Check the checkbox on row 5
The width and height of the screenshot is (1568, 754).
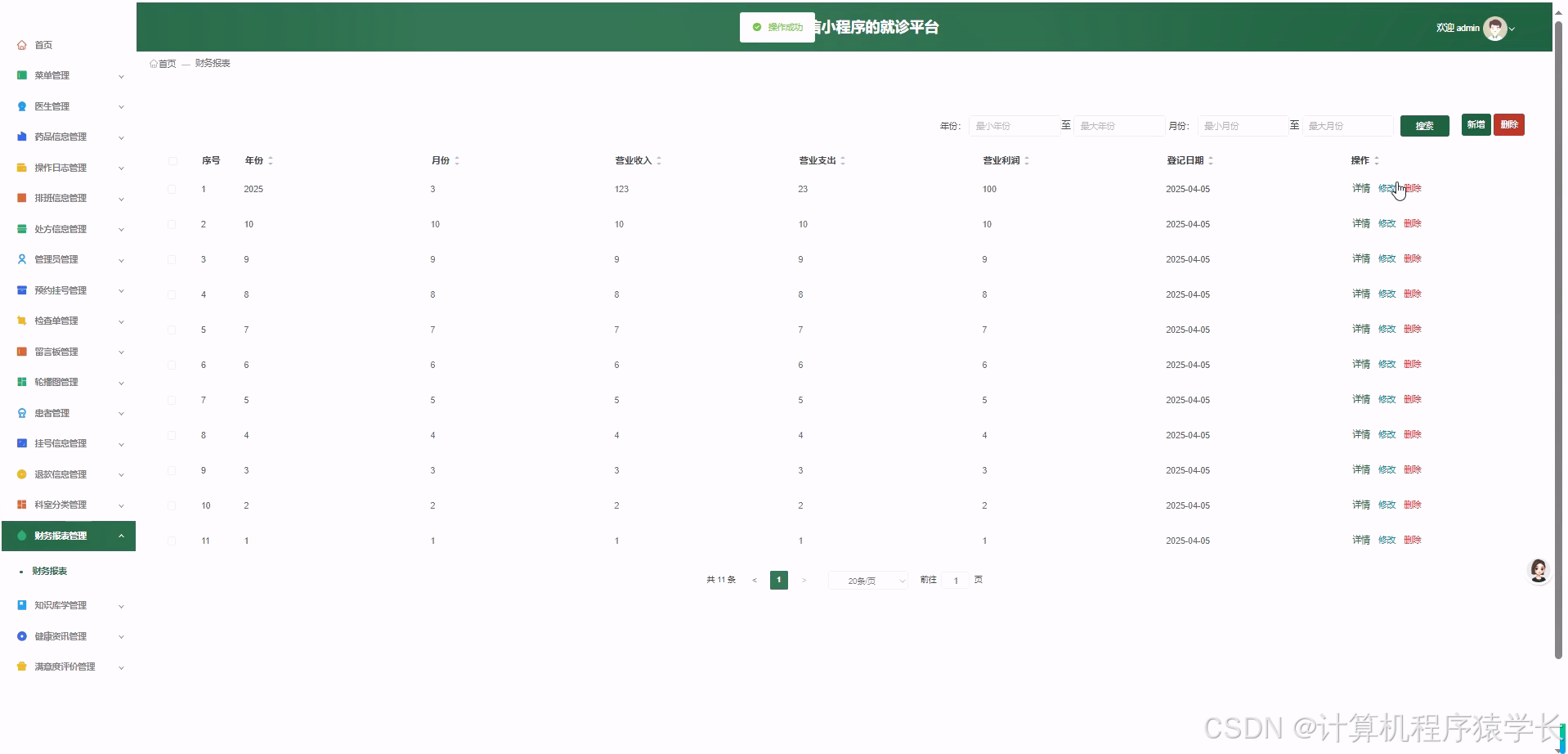171,330
